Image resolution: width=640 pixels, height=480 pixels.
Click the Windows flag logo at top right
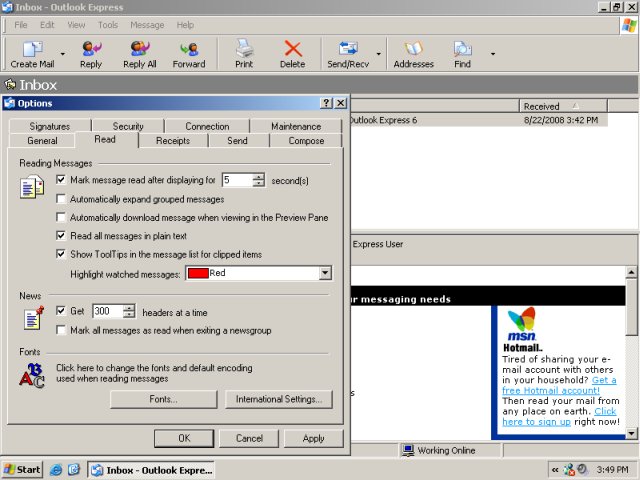tap(629, 26)
